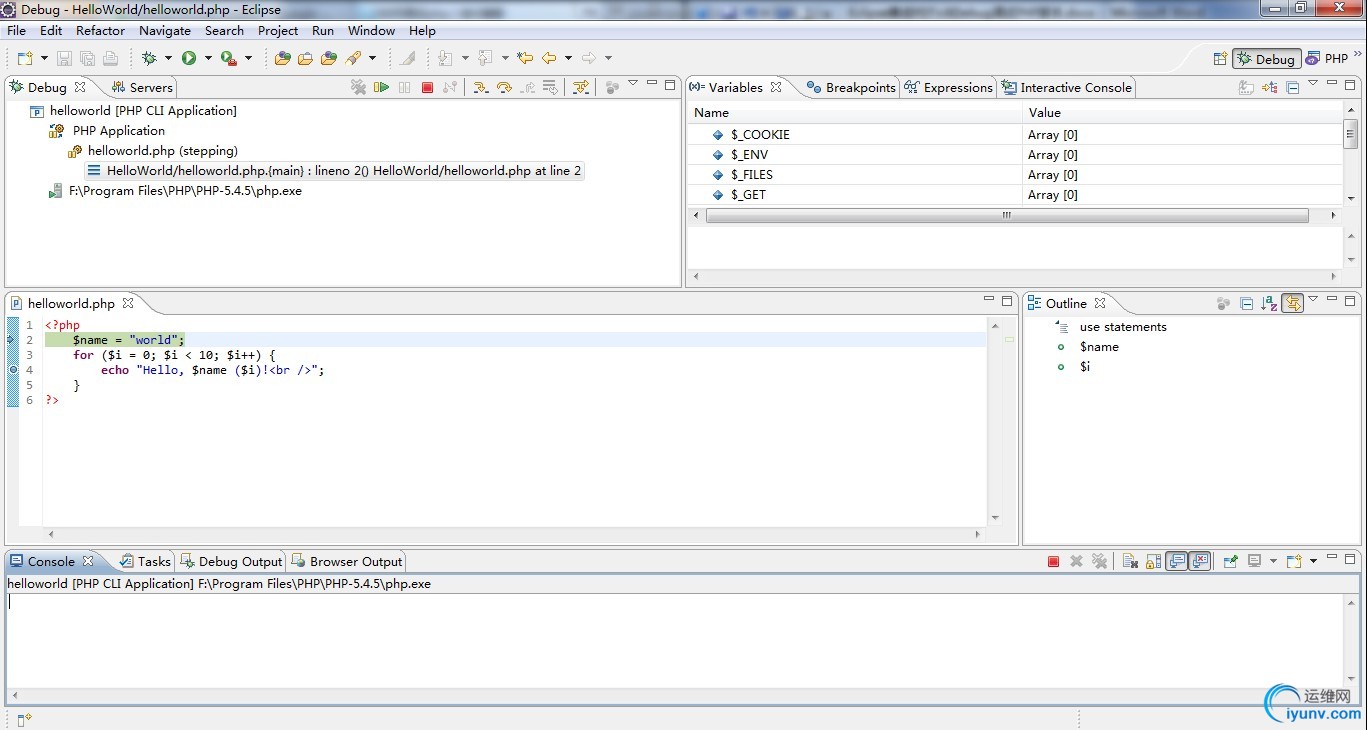This screenshot has width=1367, height=730.
Task: Open the Back history dropdown arrow
Action: pyautogui.click(x=568, y=58)
